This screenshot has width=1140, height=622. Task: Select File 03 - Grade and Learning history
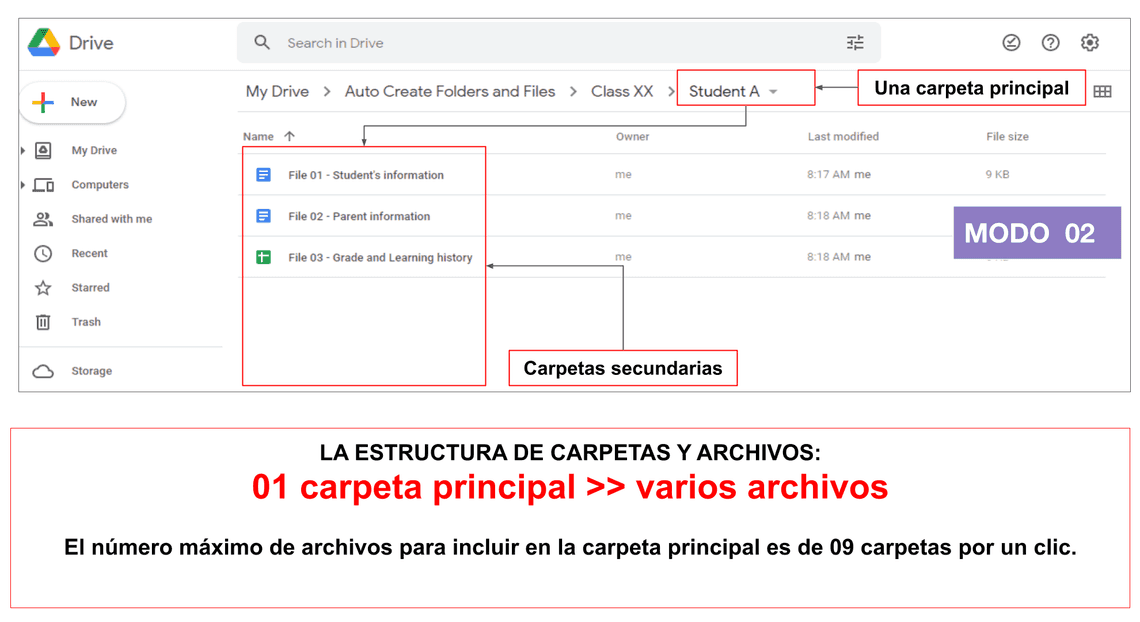[379, 258]
